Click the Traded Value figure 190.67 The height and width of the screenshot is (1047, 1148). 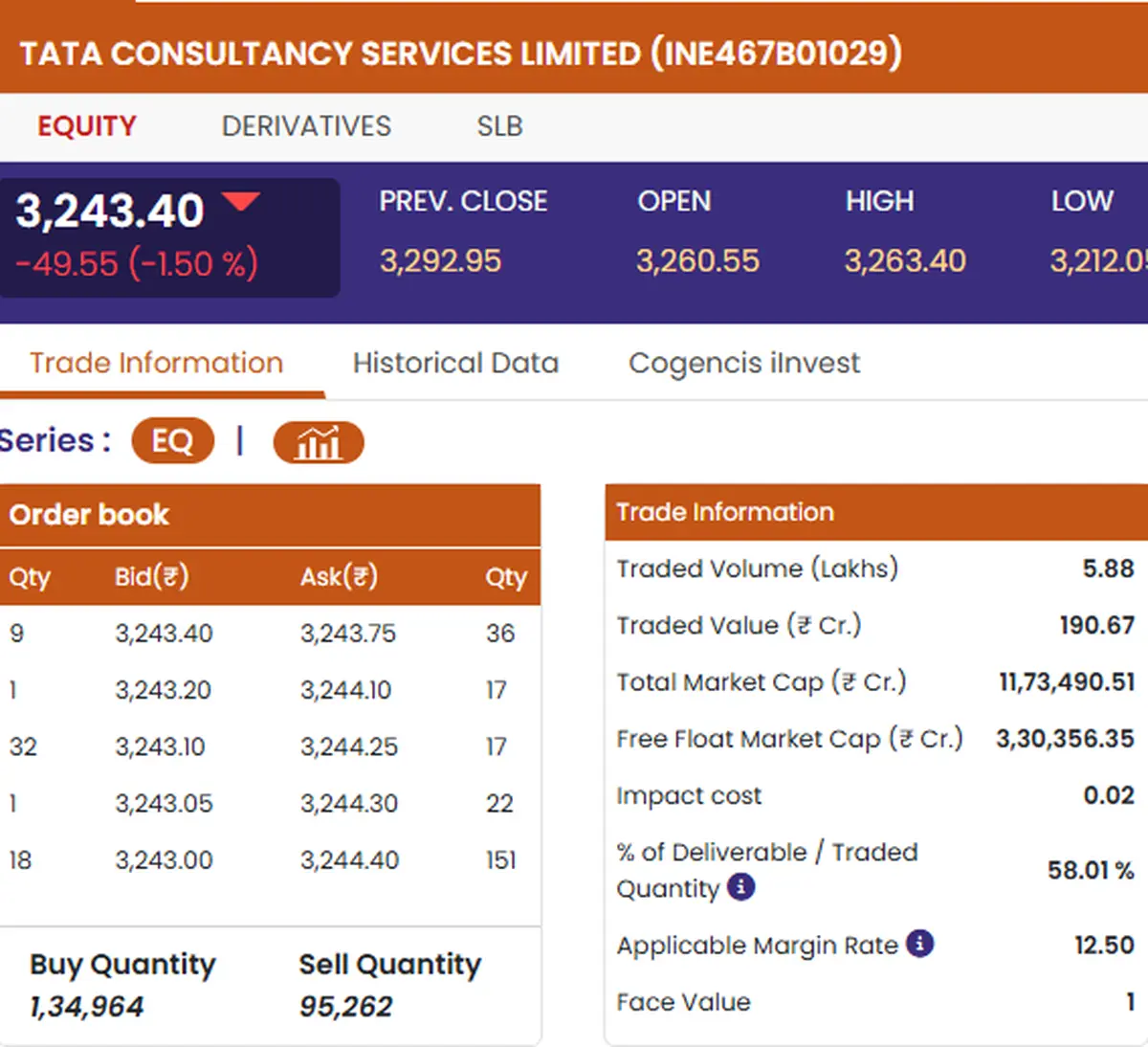coord(1097,625)
